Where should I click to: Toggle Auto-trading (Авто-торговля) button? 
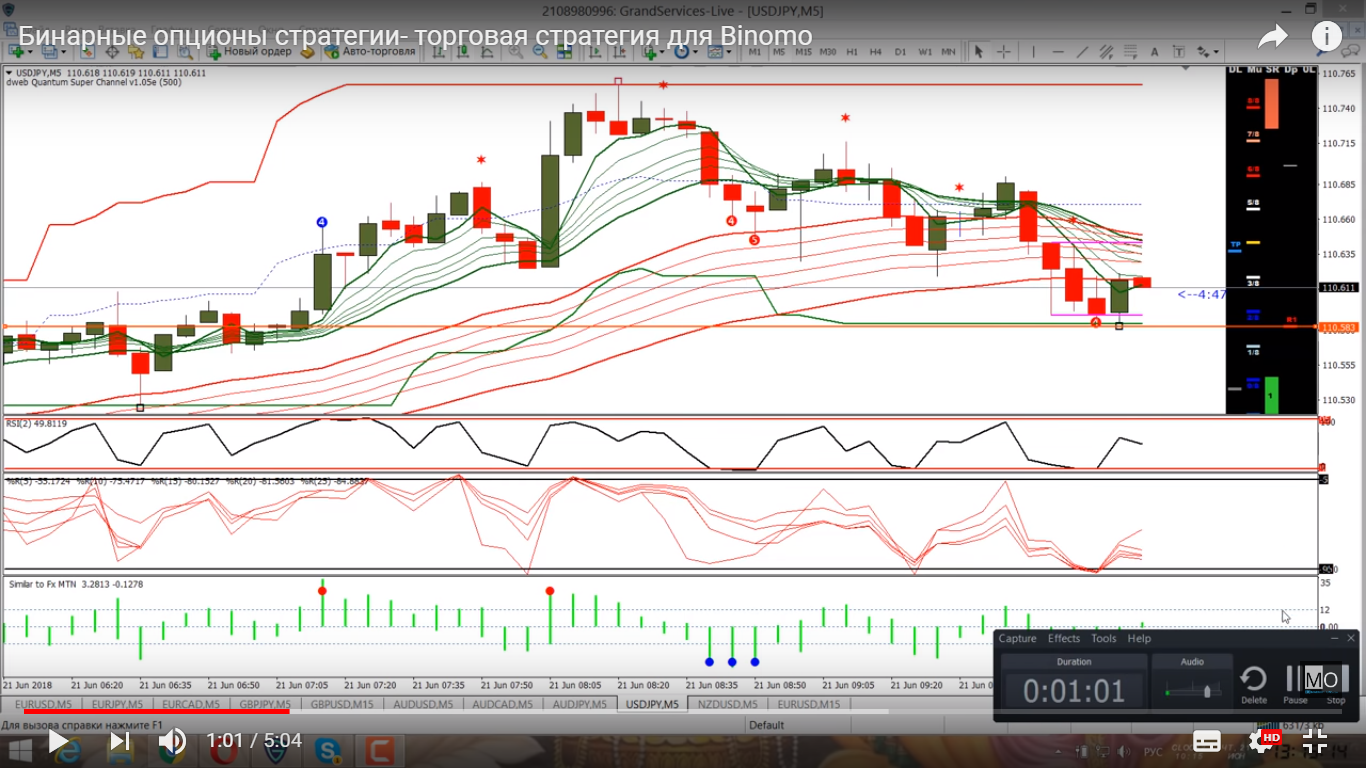(370, 51)
